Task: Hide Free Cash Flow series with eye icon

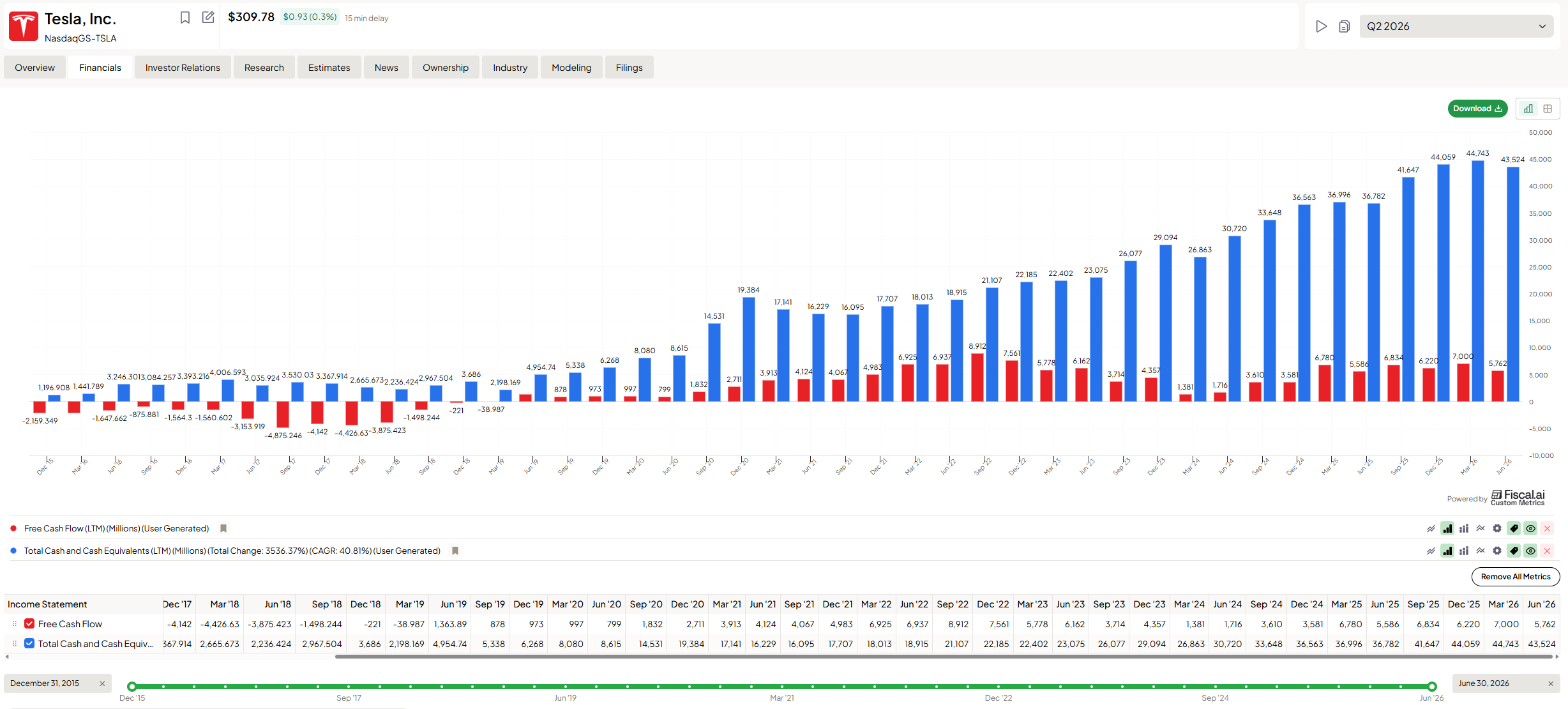Action: [x=1530, y=528]
